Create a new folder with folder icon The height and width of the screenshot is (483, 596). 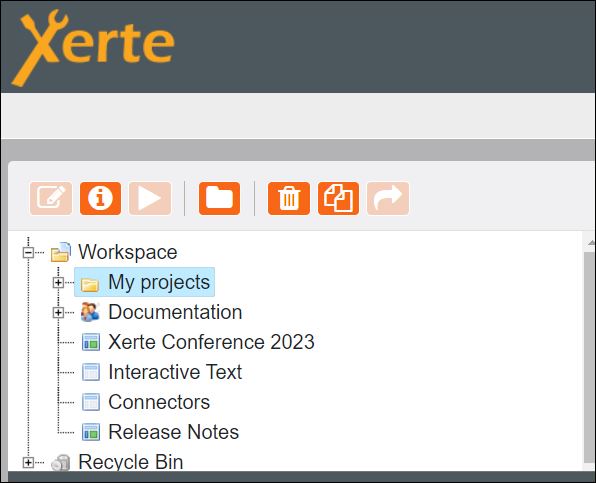219,198
